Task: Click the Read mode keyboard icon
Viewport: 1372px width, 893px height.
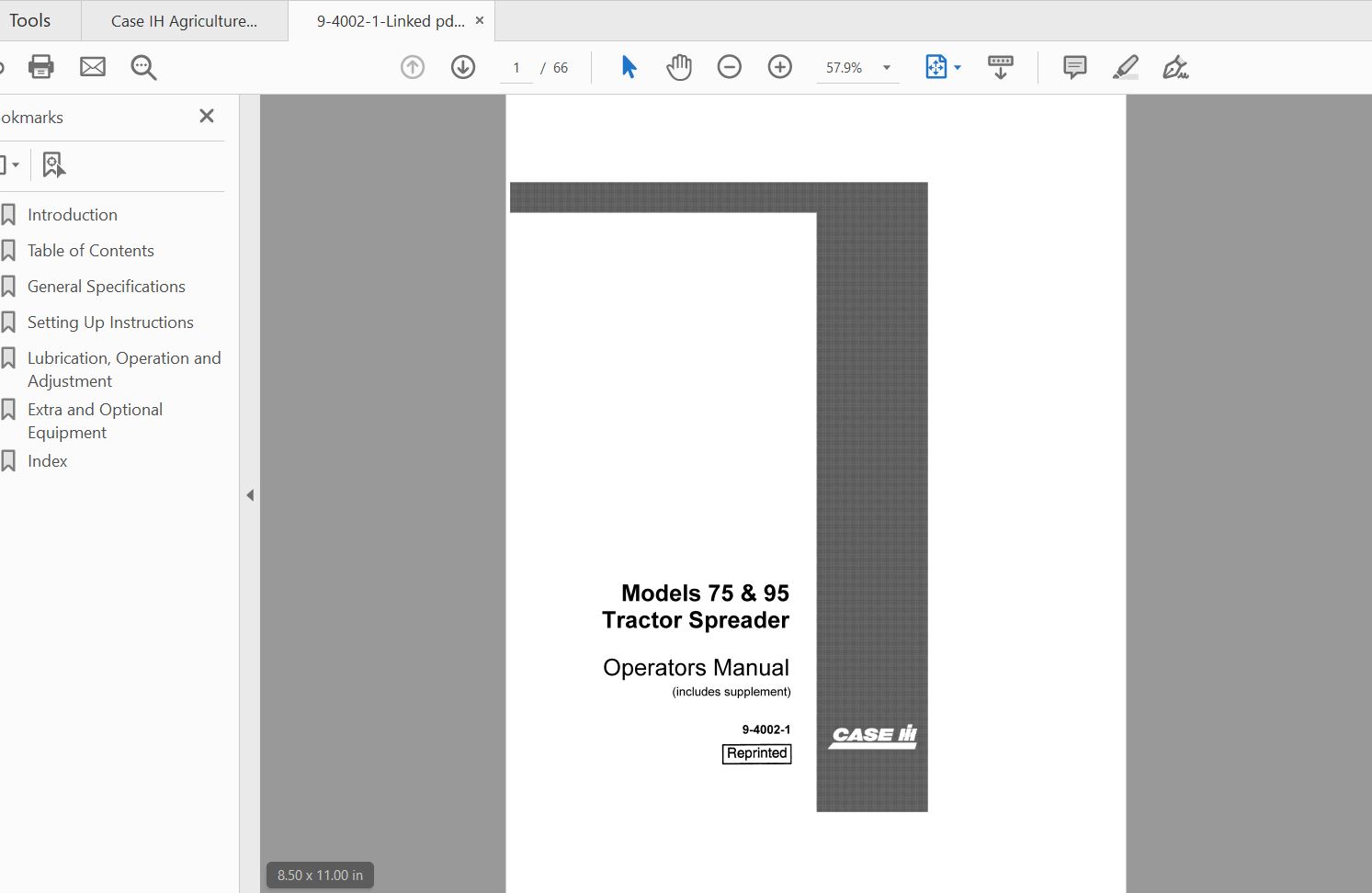Action: (x=1001, y=67)
